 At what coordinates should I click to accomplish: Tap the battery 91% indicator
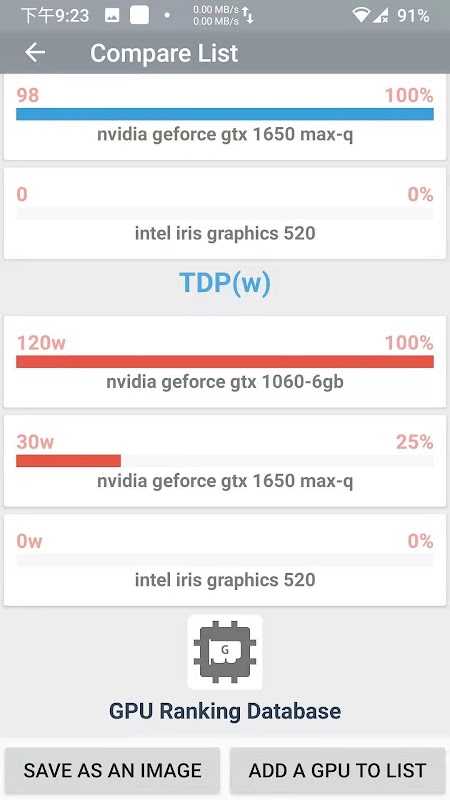click(x=413, y=16)
